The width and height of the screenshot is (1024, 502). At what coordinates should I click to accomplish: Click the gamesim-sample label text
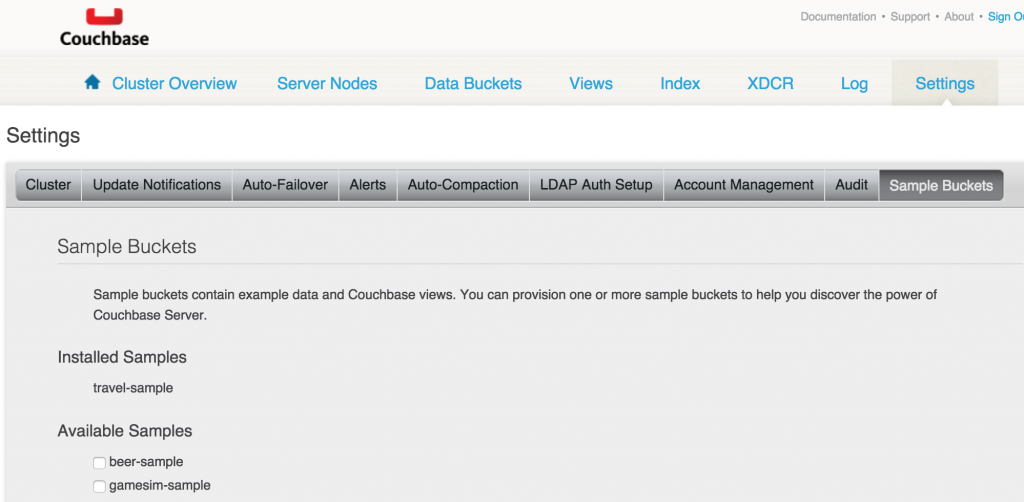point(160,486)
